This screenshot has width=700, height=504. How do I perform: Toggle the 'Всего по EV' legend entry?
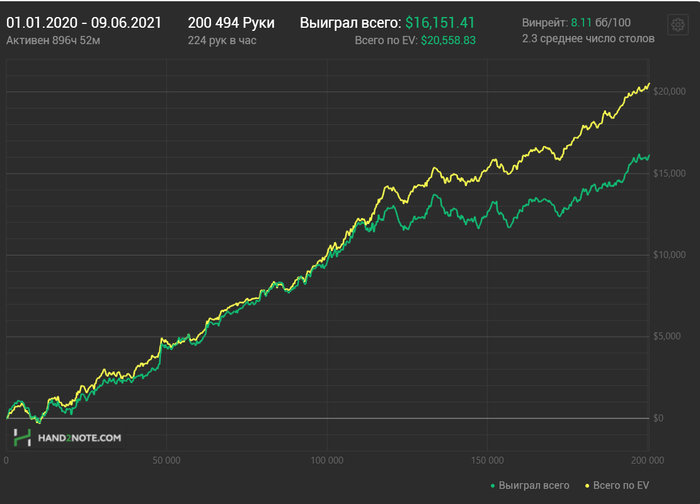[617, 485]
